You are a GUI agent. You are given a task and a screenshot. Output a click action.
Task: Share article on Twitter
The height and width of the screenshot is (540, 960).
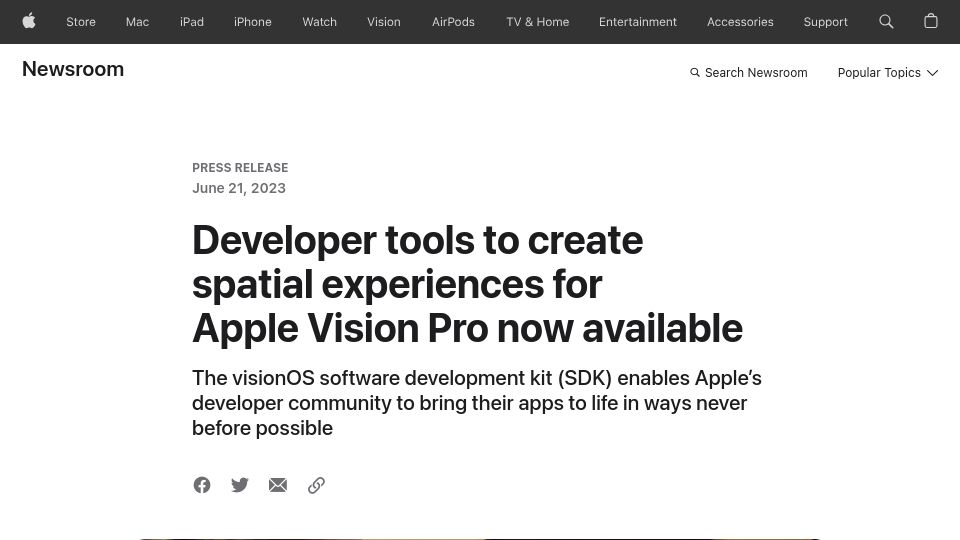pyautogui.click(x=240, y=485)
